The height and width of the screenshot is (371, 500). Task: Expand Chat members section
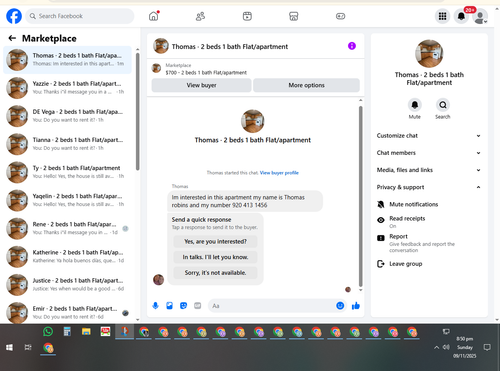point(429,153)
